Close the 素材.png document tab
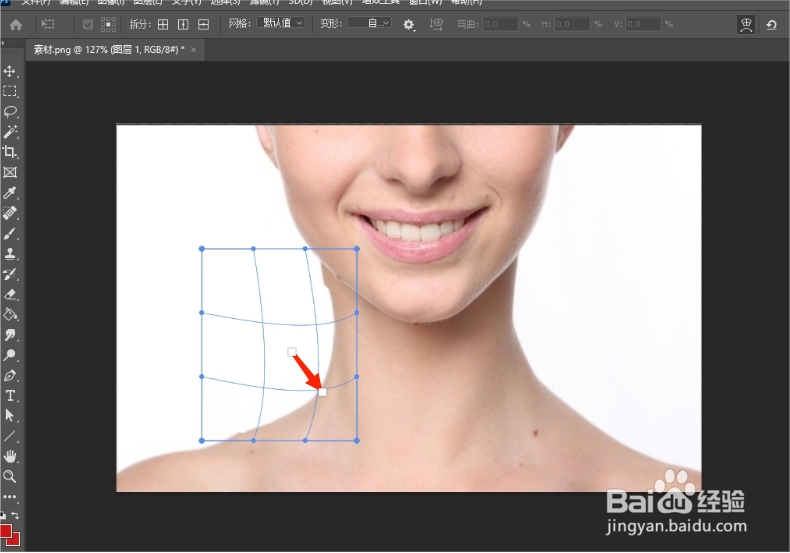Screen dimensions: 790x553 tap(193, 49)
